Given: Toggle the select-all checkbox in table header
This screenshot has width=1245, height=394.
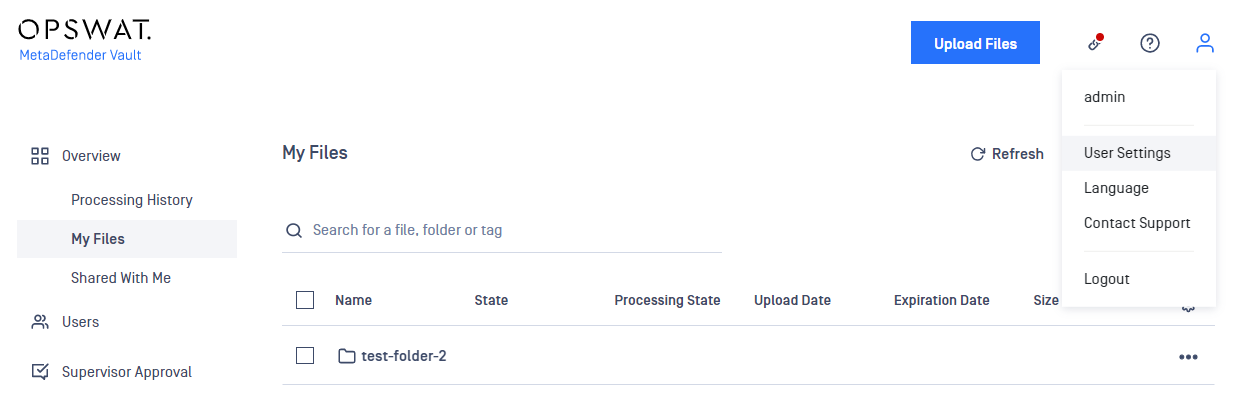Looking at the screenshot, I should 306,300.
